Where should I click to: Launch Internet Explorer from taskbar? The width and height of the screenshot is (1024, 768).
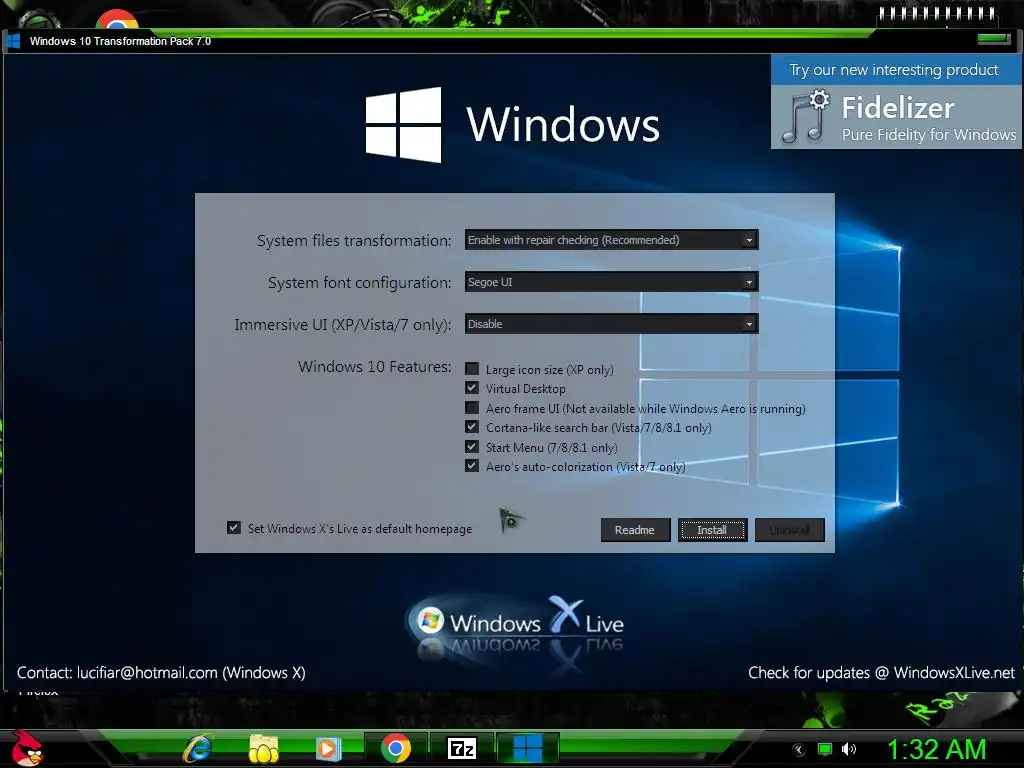pyautogui.click(x=198, y=748)
